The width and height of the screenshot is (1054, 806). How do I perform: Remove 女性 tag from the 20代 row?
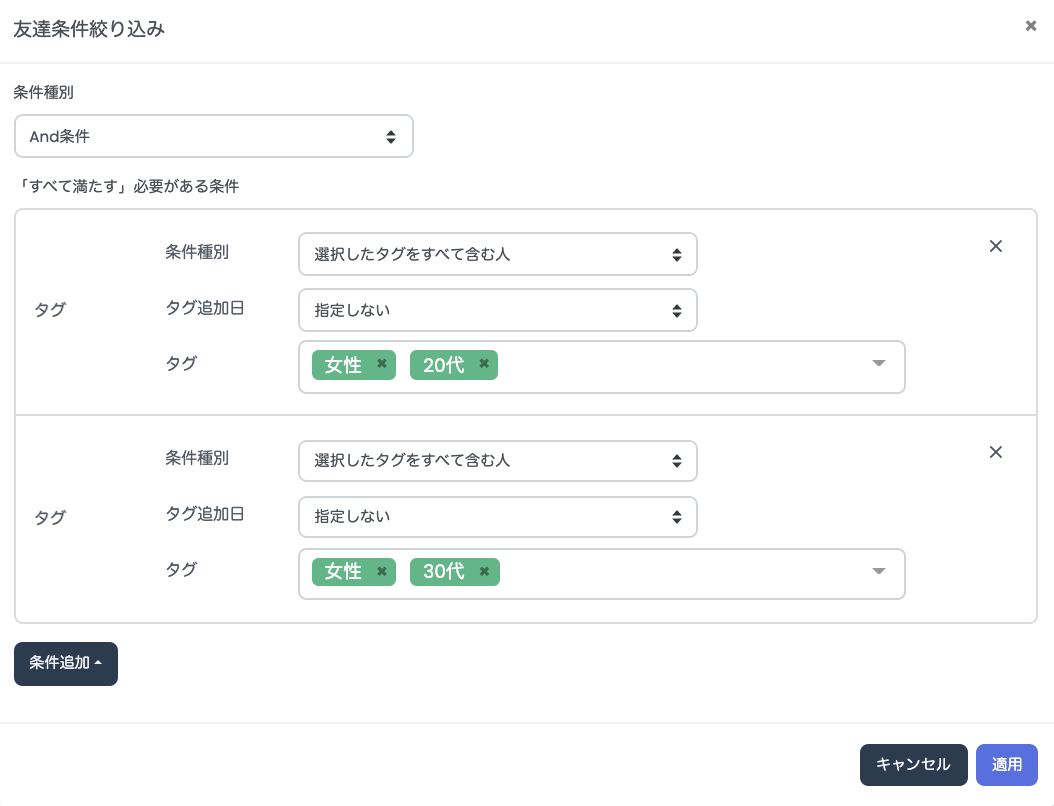(382, 364)
